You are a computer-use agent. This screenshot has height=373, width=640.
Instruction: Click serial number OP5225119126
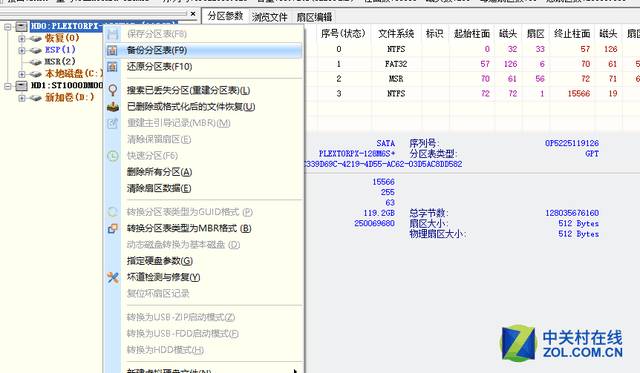[x=572, y=143]
